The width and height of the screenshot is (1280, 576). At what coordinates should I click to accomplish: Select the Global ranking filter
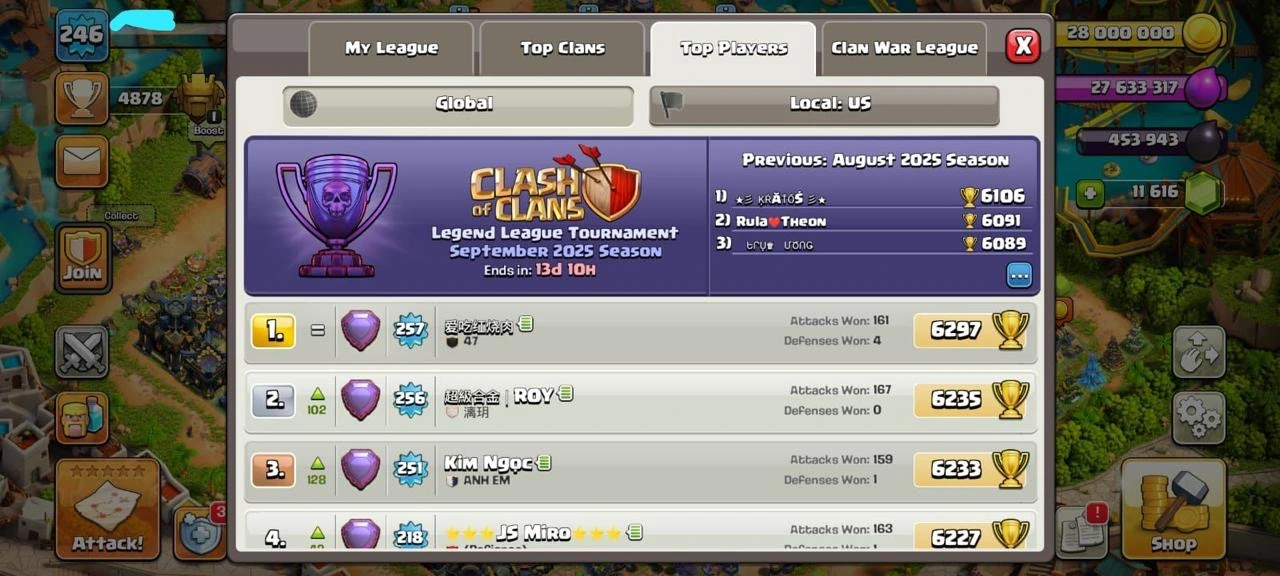pos(458,105)
